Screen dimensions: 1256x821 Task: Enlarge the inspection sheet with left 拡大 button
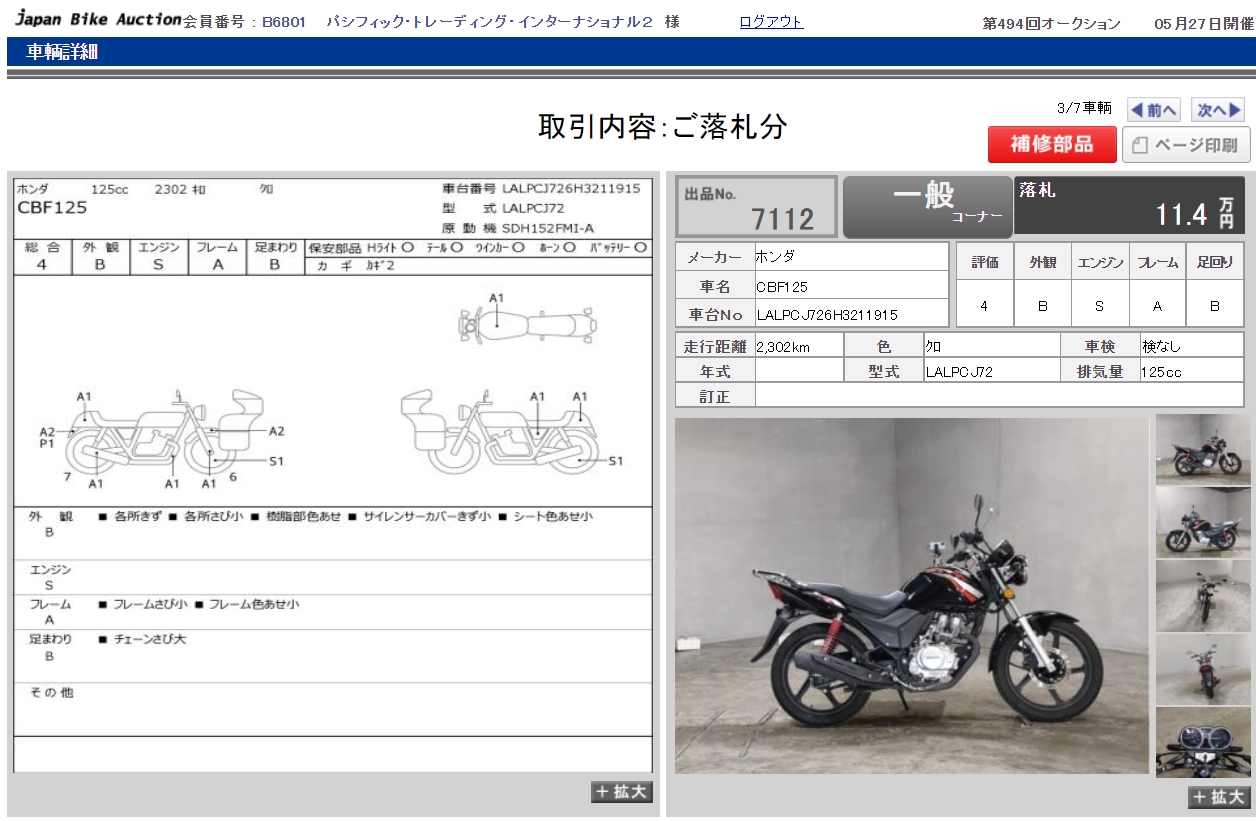622,792
